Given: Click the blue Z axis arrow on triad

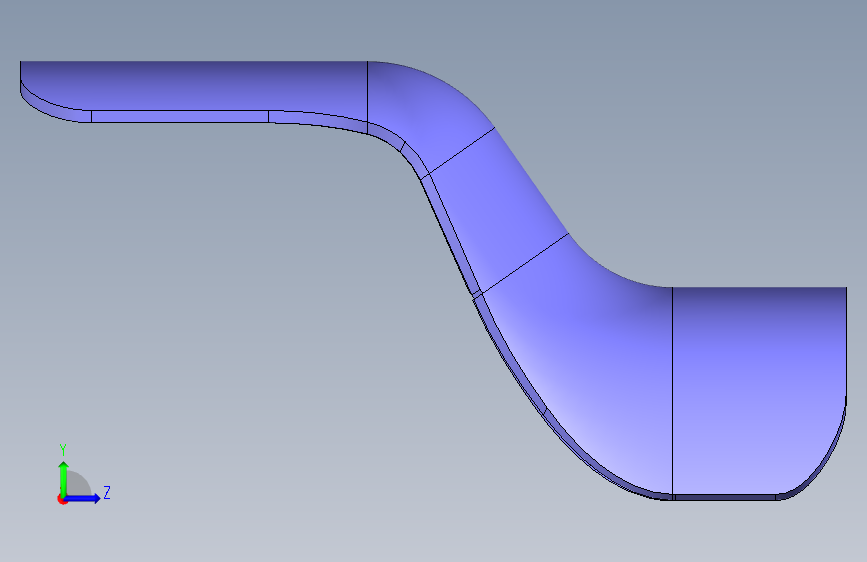Looking at the screenshot, I should pos(83,498).
